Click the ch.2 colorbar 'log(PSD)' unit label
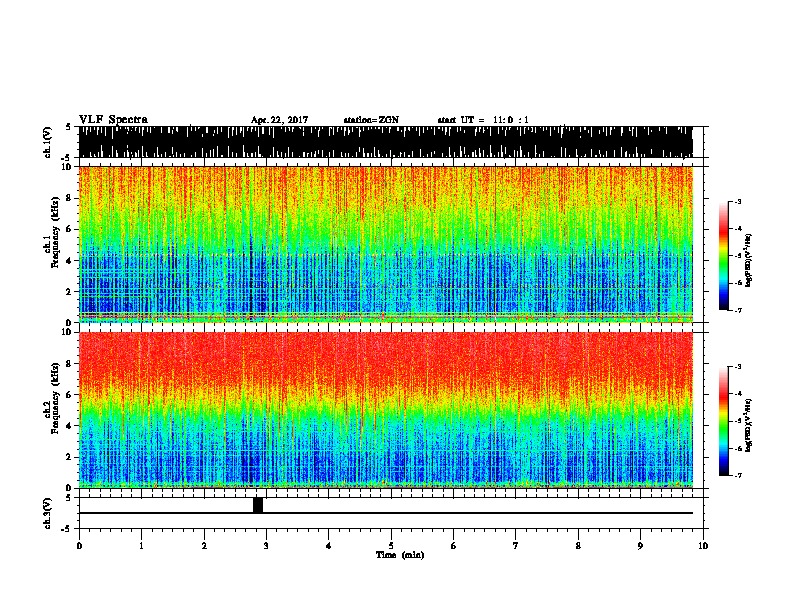This screenshot has width=792, height=612. point(749,426)
